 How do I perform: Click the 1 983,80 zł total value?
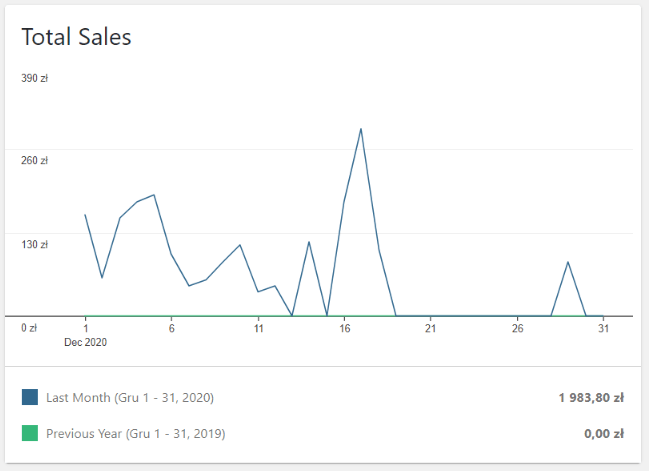pyautogui.click(x=591, y=397)
